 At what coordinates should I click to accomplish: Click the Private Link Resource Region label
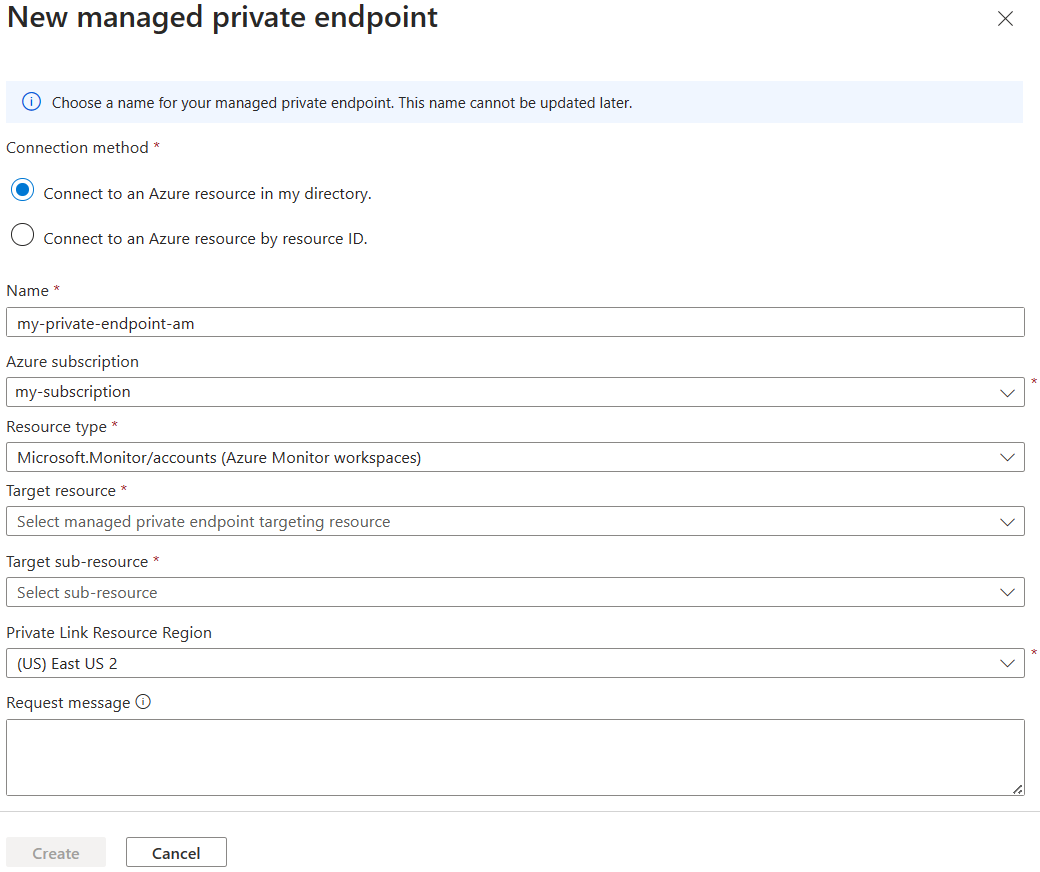pos(109,632)
